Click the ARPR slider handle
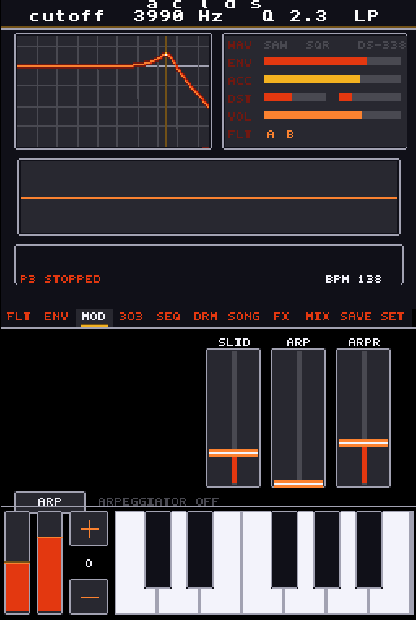The image size is (416, 620). 363,443
